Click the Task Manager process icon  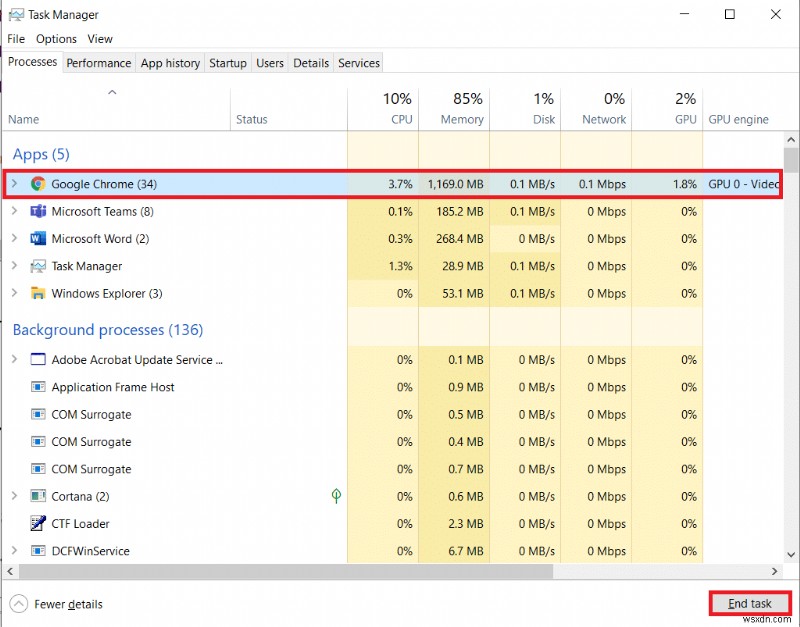pos(38,266)
